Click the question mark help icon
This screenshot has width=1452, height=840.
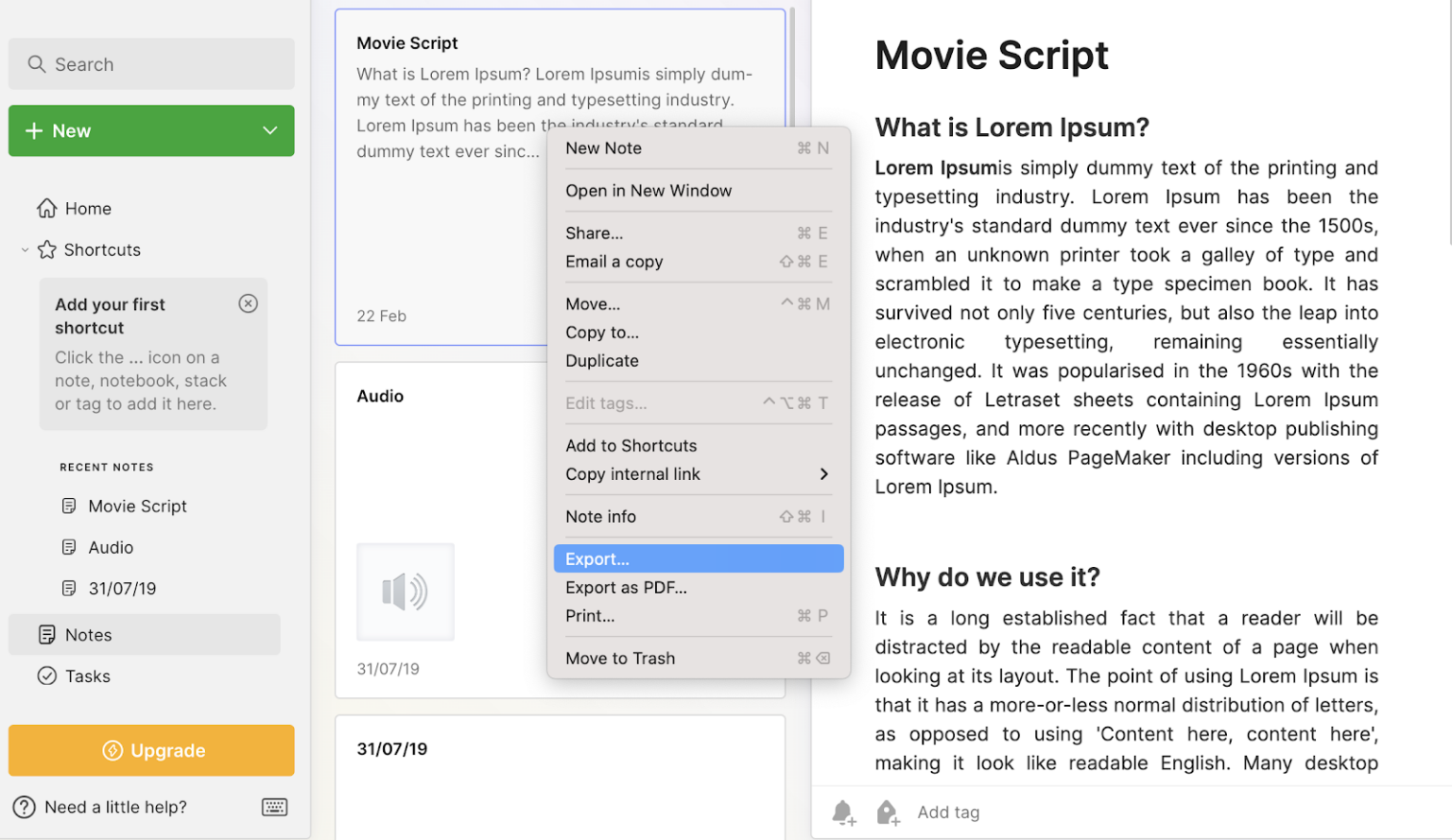[x=24, y=807]
